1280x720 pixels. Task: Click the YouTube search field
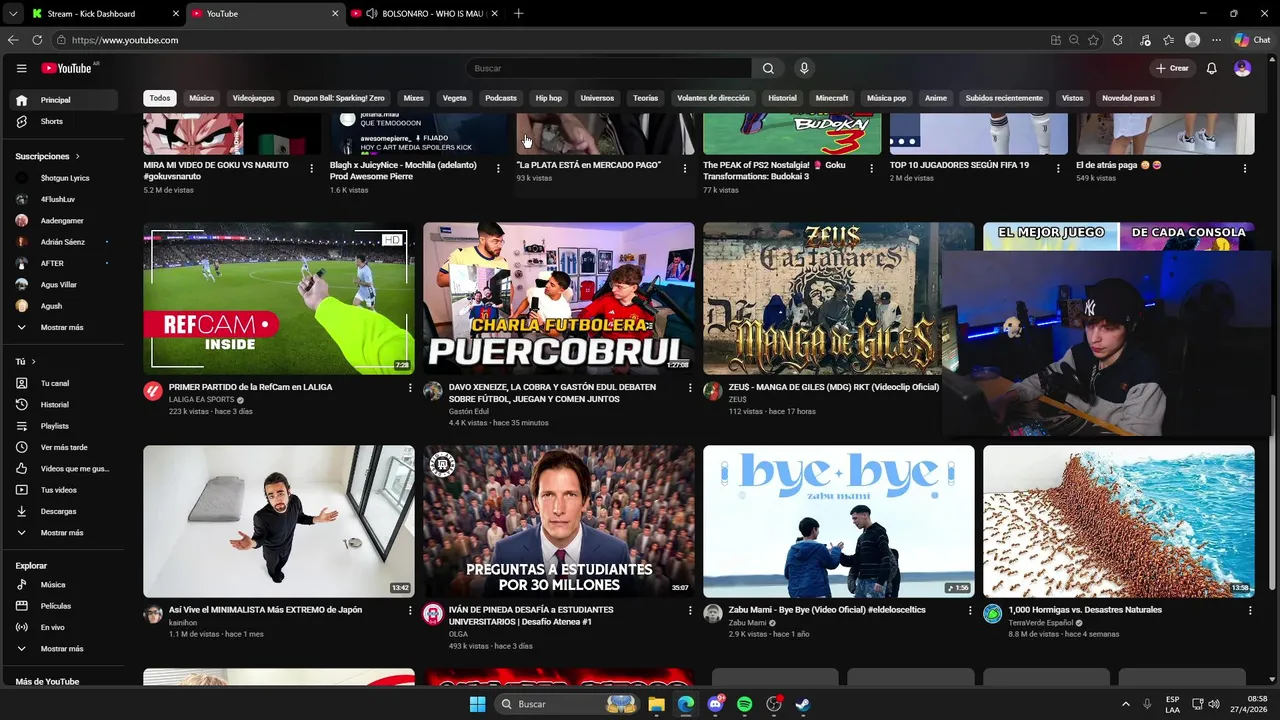608,68
